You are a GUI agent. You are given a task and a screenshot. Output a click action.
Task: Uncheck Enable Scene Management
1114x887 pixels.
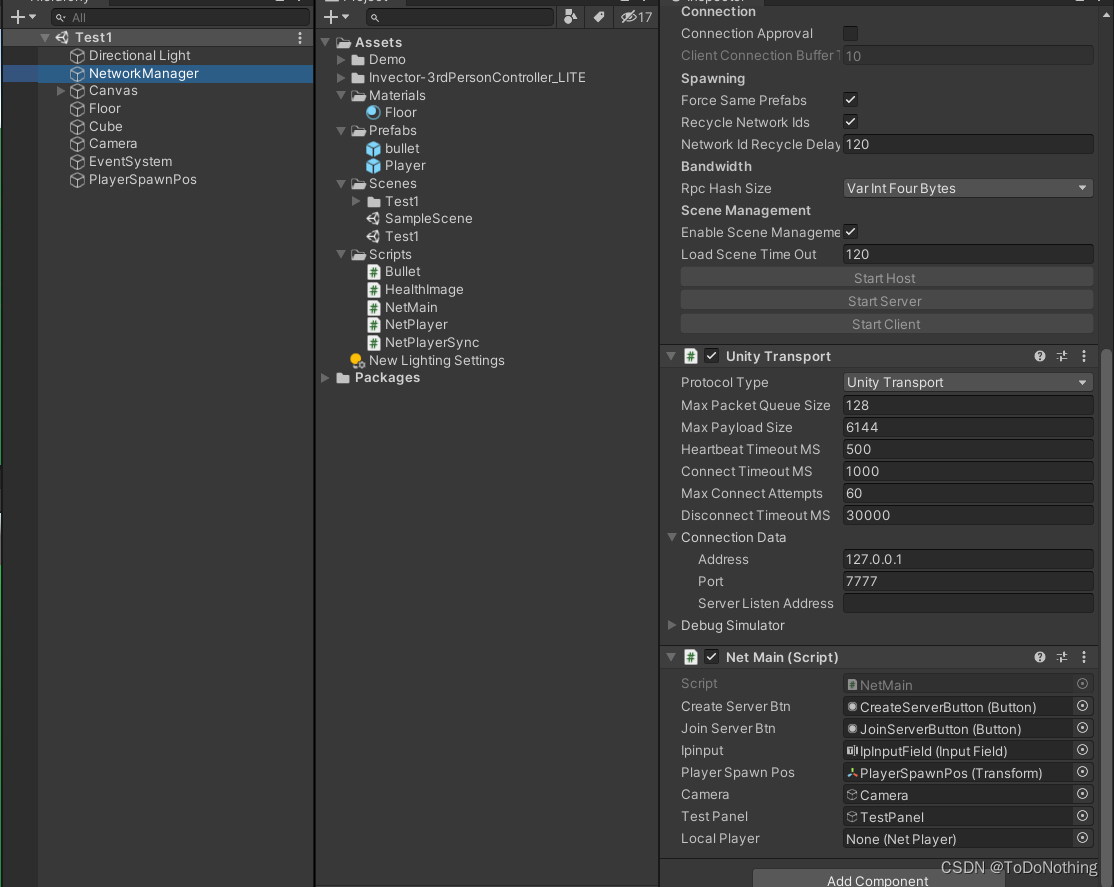[850, 232]
